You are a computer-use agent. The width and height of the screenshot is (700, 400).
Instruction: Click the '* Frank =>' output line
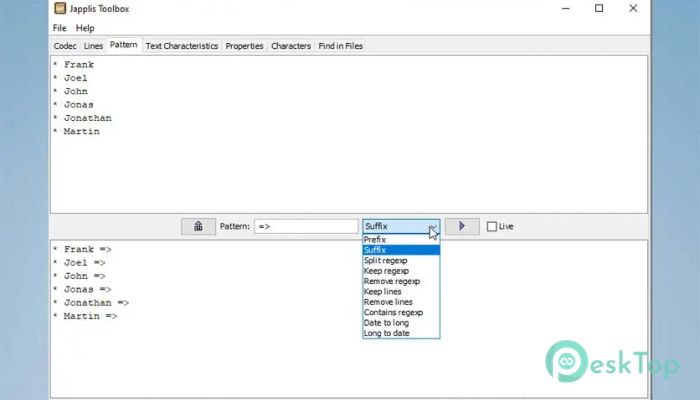(x=82, y=250)
